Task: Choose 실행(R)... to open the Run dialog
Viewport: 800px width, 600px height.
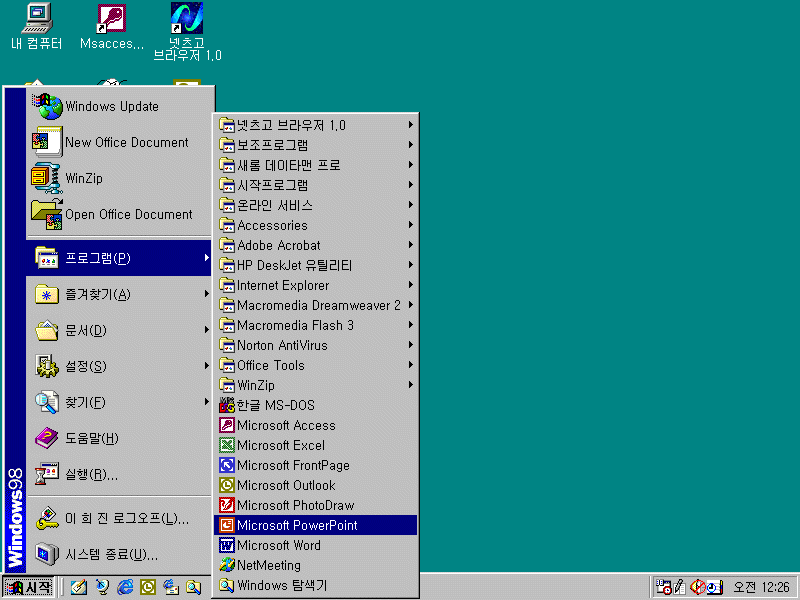Action: click(x=118, y=474)
